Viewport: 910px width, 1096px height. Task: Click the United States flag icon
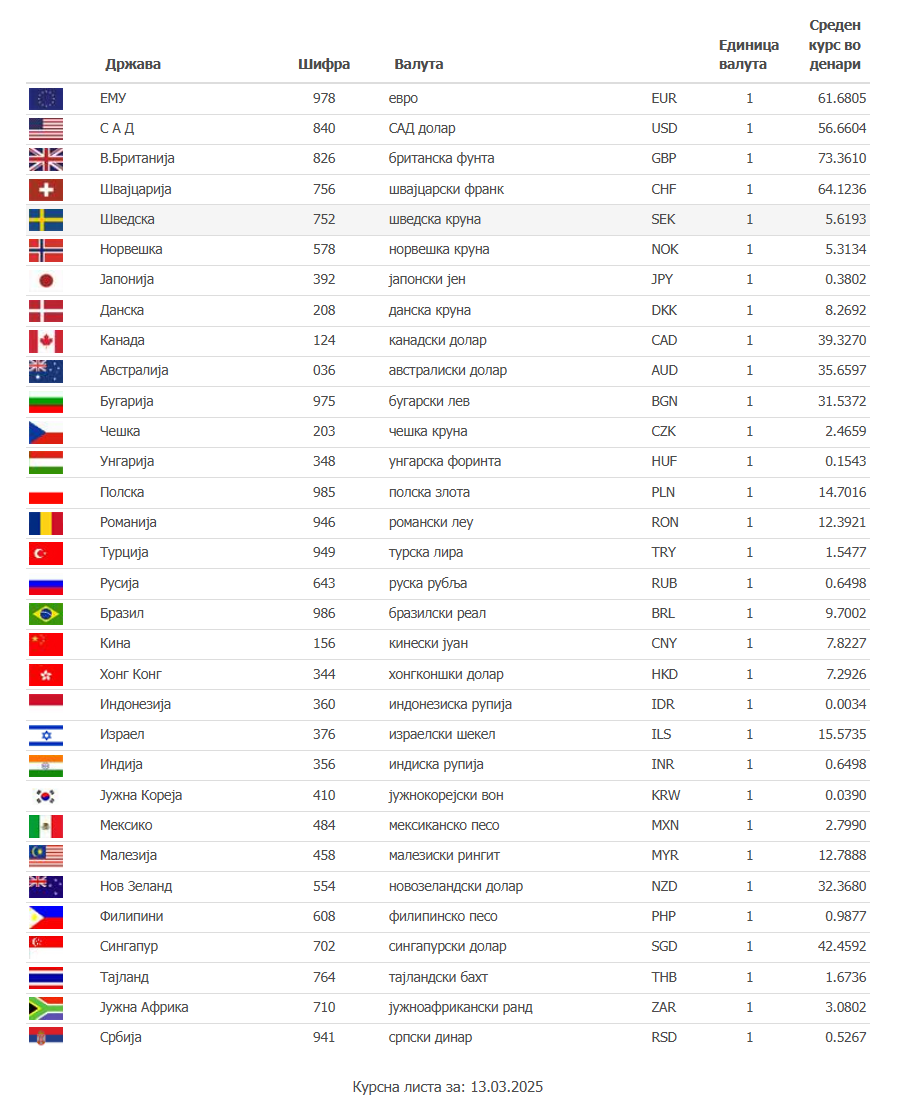coord(46,128)
